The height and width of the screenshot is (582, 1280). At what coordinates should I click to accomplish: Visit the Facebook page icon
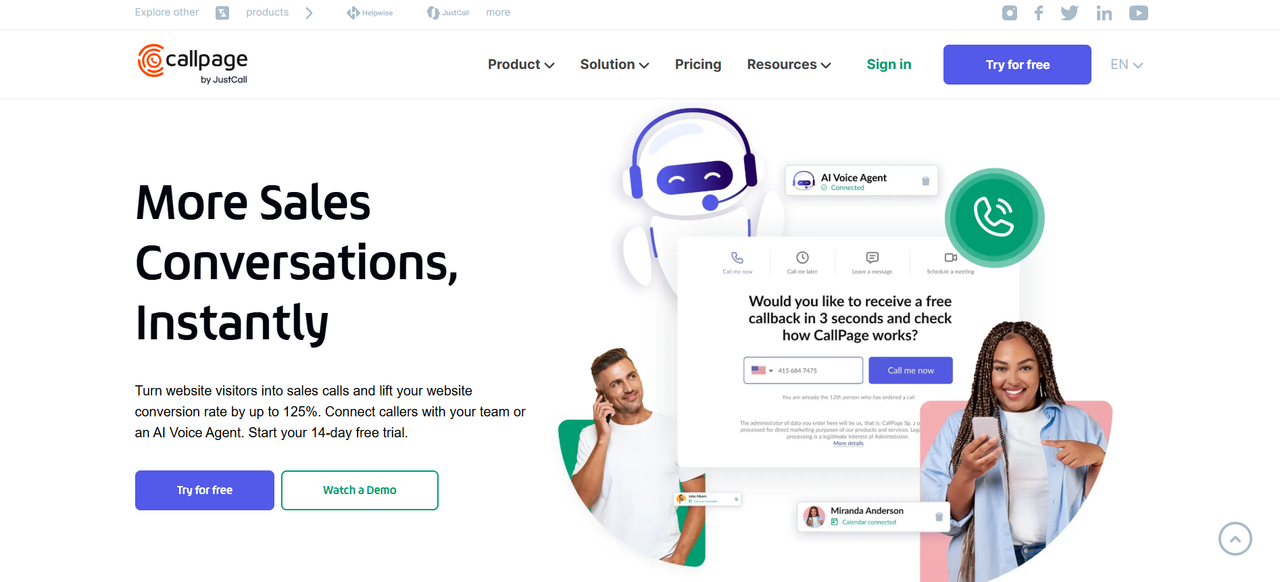click(1039, 13)
